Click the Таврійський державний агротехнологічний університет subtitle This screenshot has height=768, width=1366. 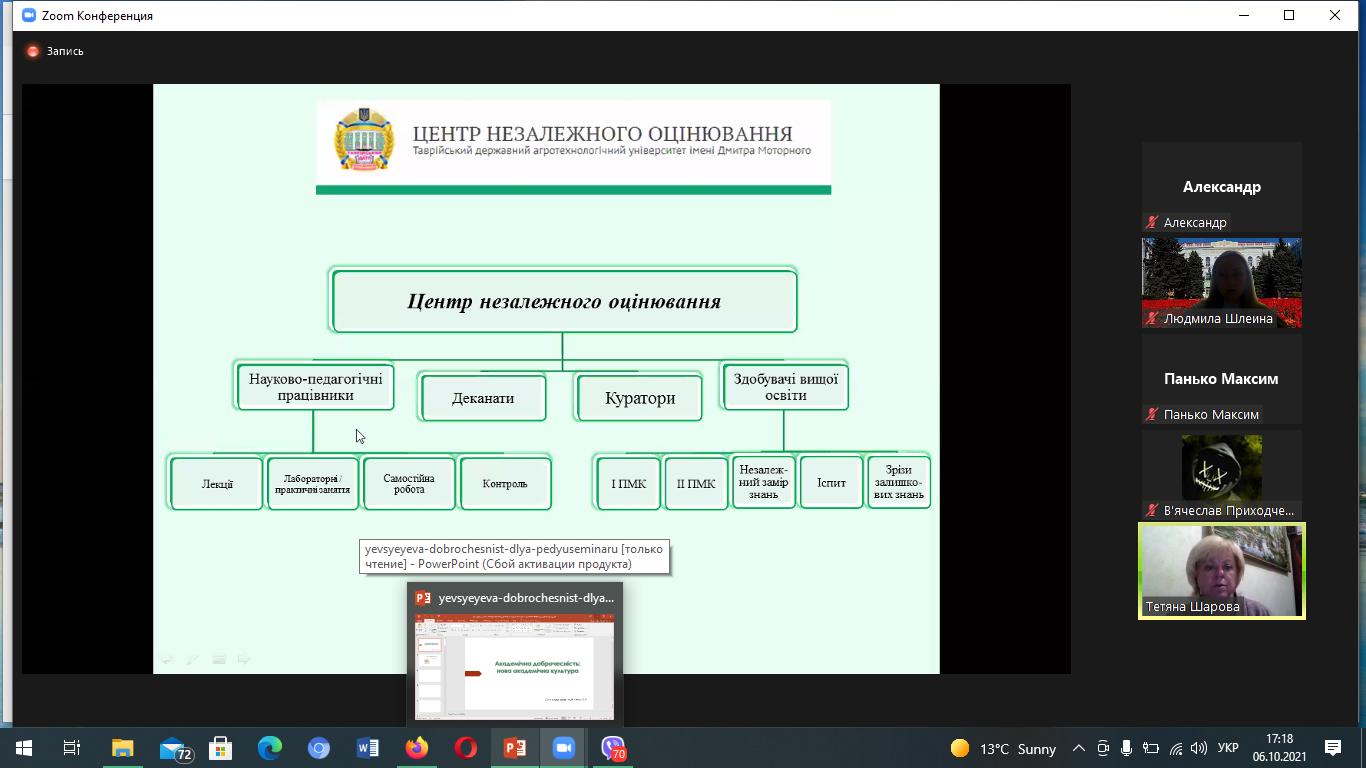611,151
